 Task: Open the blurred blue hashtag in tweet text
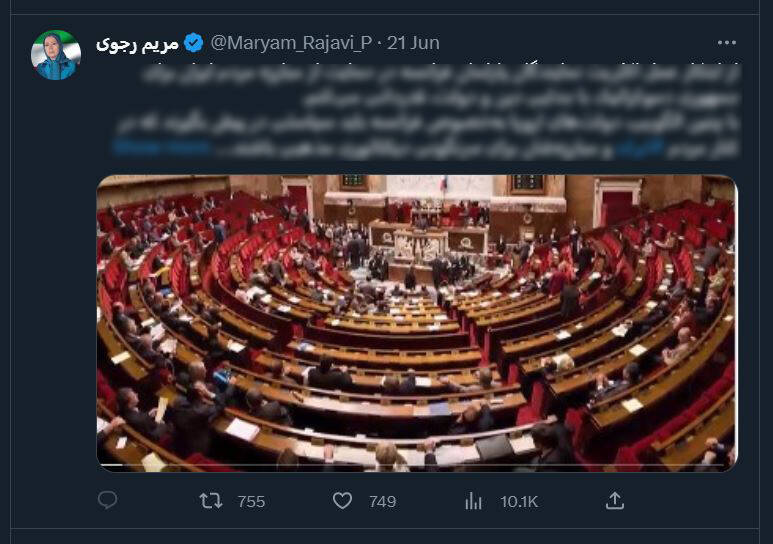click(x=640, y=147)
